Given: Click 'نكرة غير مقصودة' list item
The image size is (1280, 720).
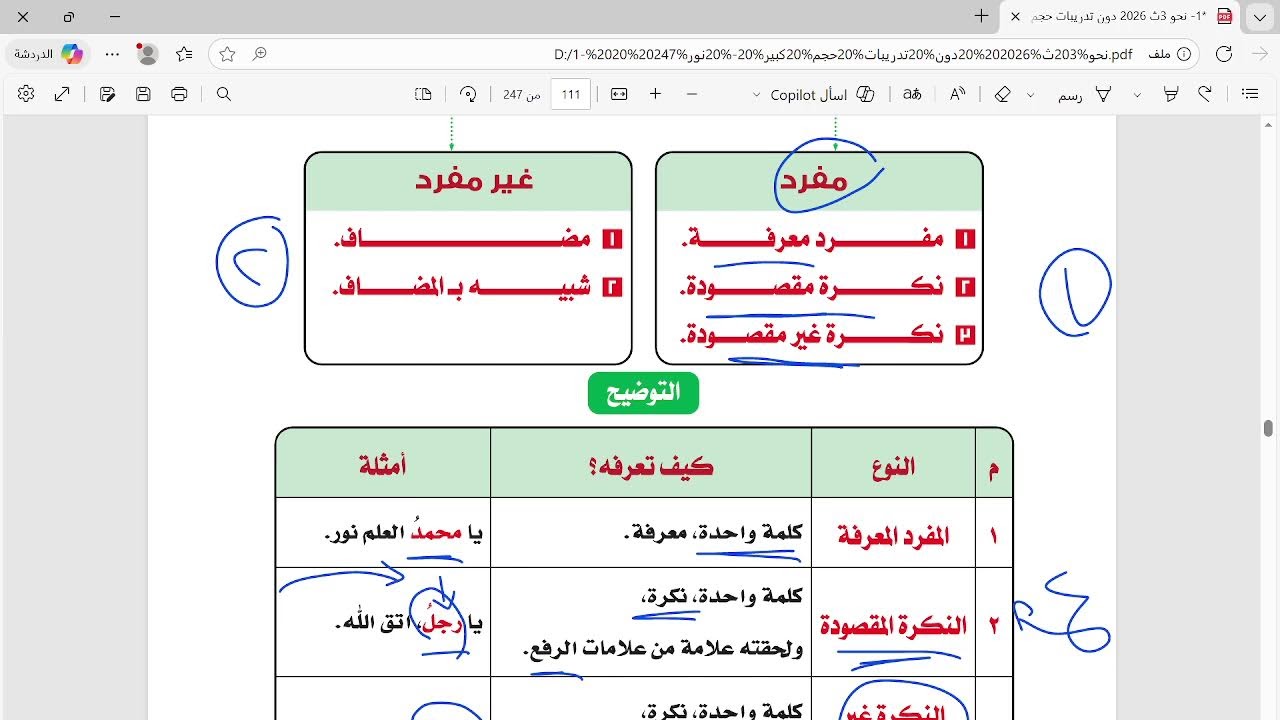Looking at the screenshot, I should [812, 335].
